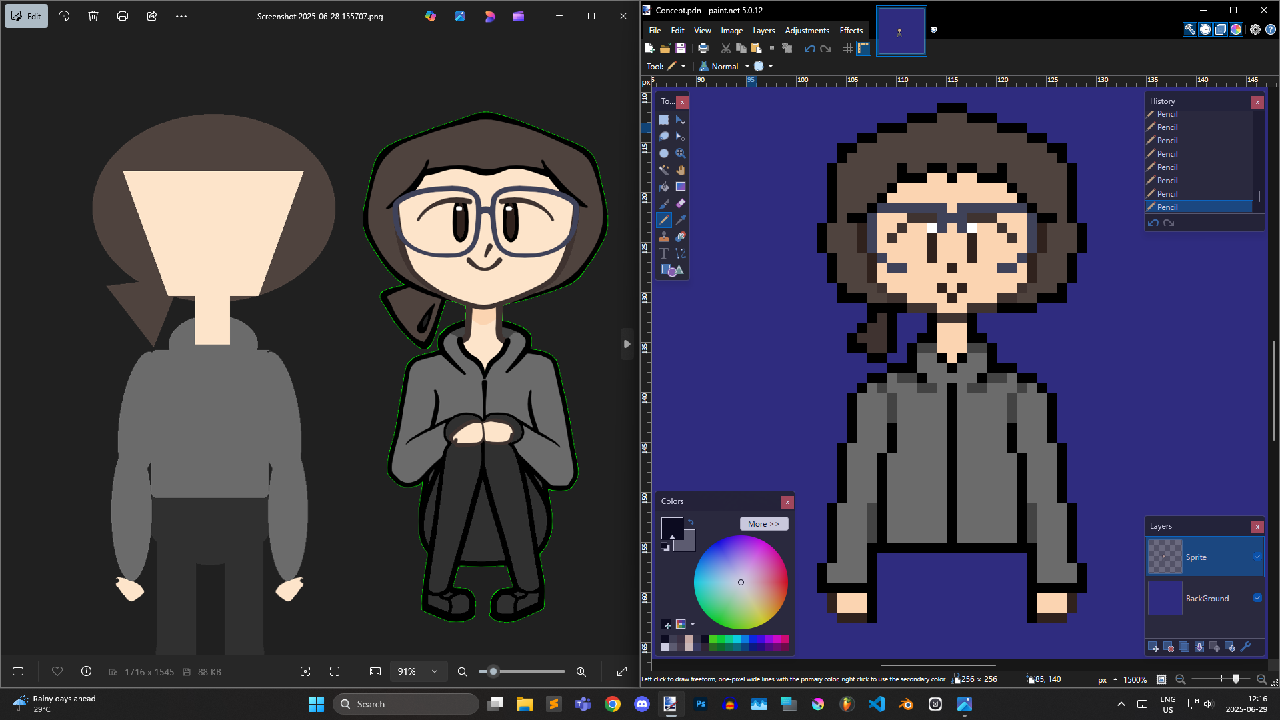
Task: Click the primary color swatch in Colors
Action: coord(672,528)
